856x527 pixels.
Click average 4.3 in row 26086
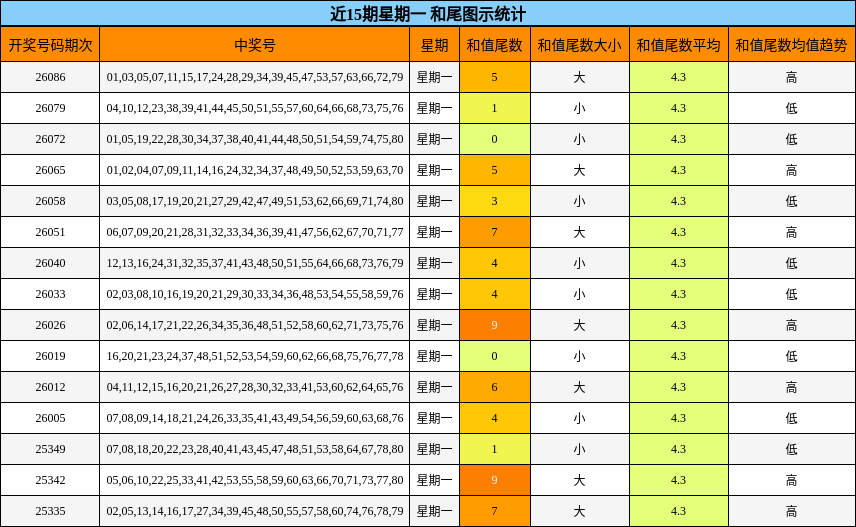(x=679, y=77)
